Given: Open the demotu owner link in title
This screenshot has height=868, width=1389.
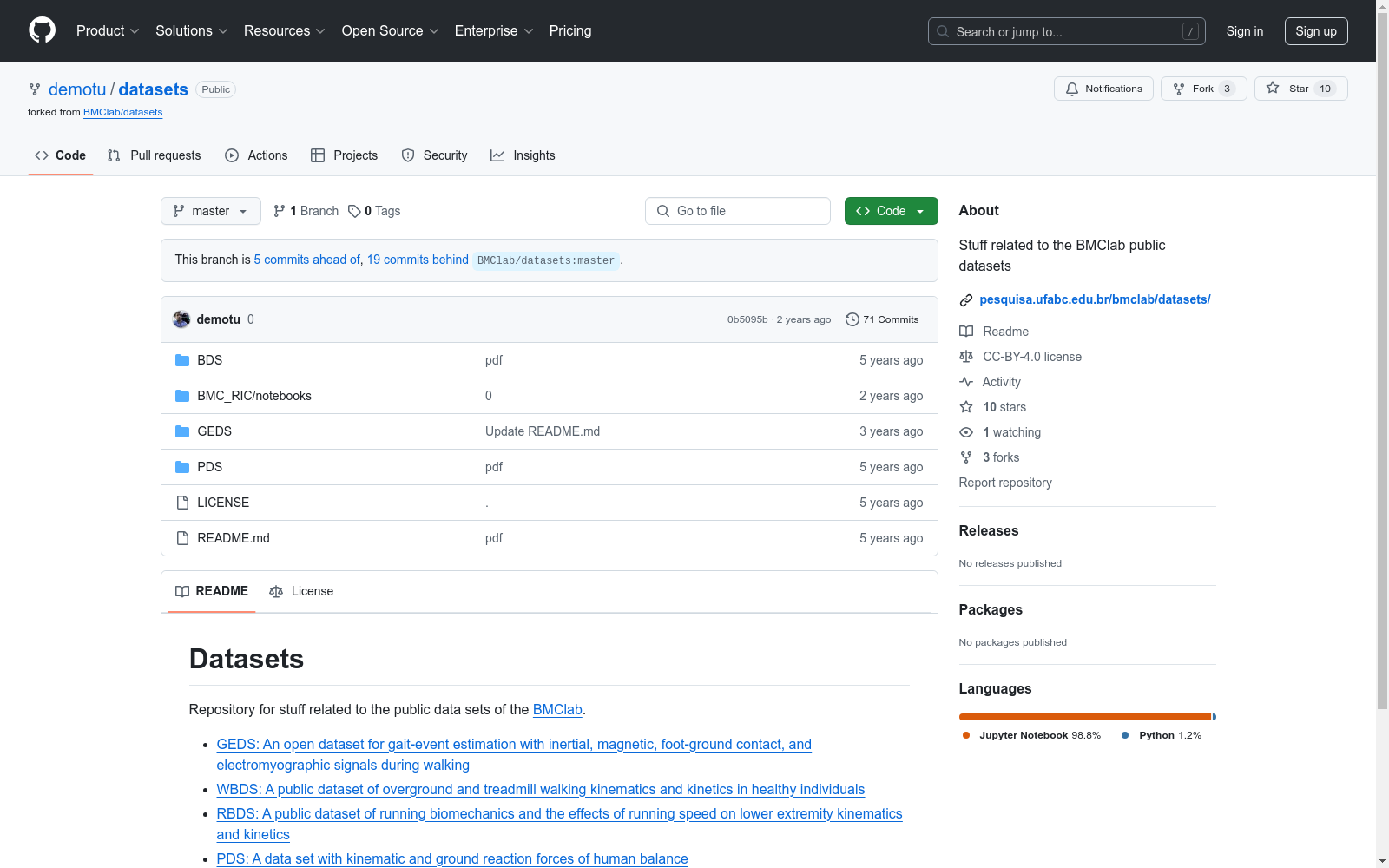Looking at the screenshot, I should click(77, 89).
